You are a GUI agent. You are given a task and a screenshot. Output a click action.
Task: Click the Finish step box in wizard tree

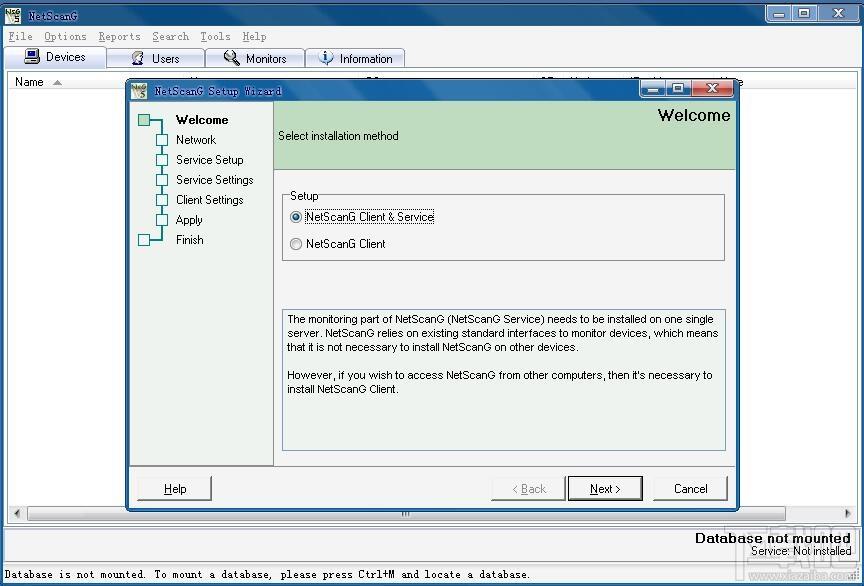click(x=144, y=240)
